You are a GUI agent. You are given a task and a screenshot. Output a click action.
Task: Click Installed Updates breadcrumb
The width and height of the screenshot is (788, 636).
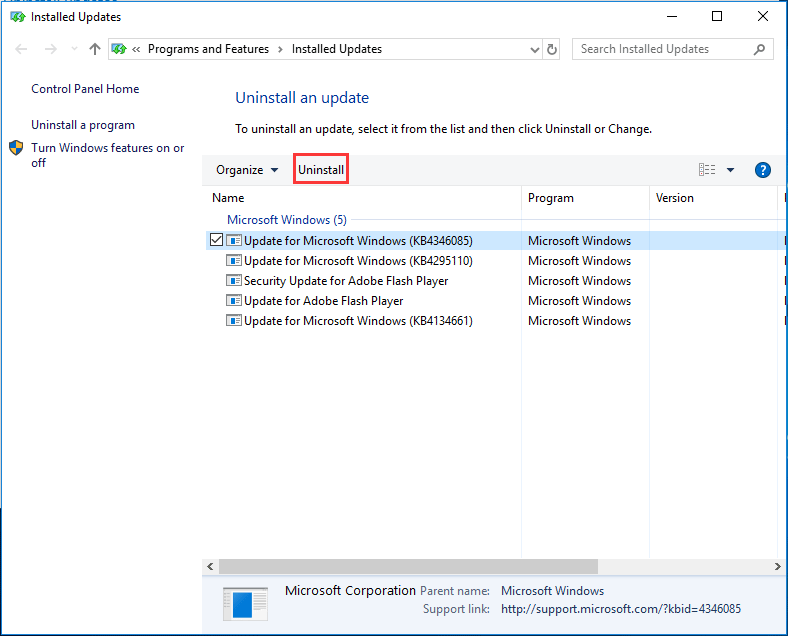pyautogui.click(x=337, y=49)
